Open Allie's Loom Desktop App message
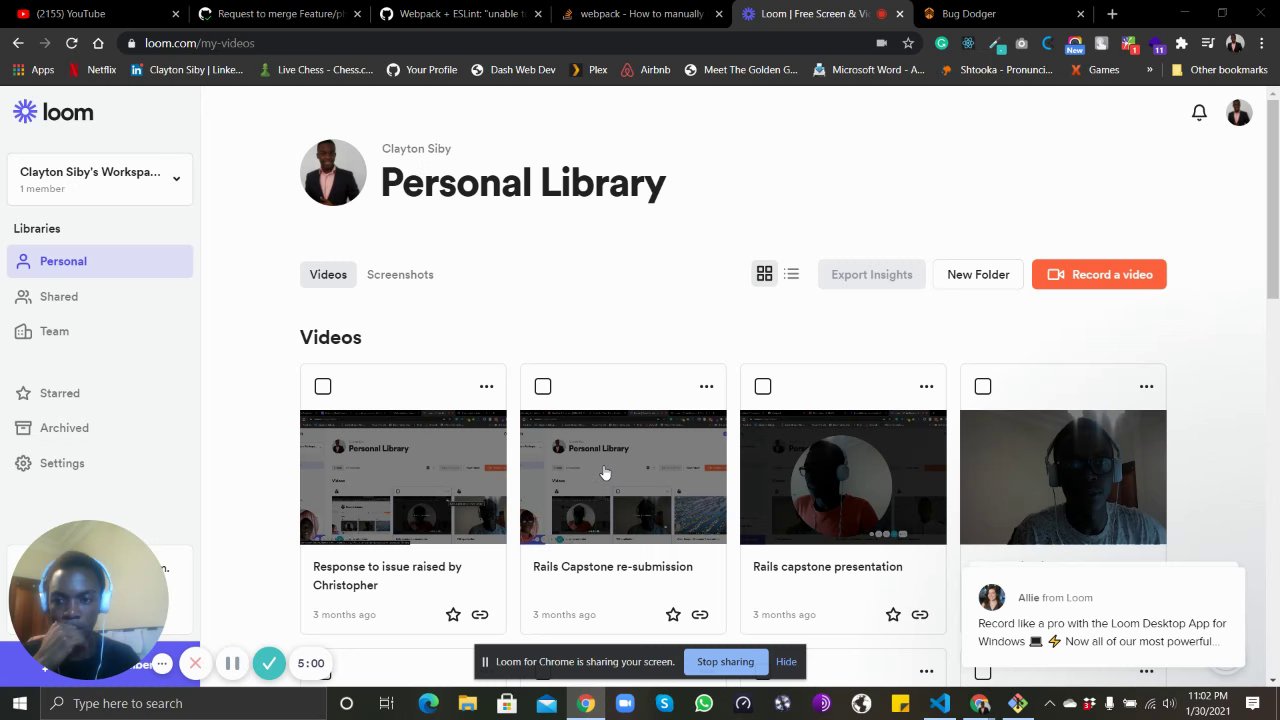Screen dimensions: 1280x720 tap(1103, 618)
